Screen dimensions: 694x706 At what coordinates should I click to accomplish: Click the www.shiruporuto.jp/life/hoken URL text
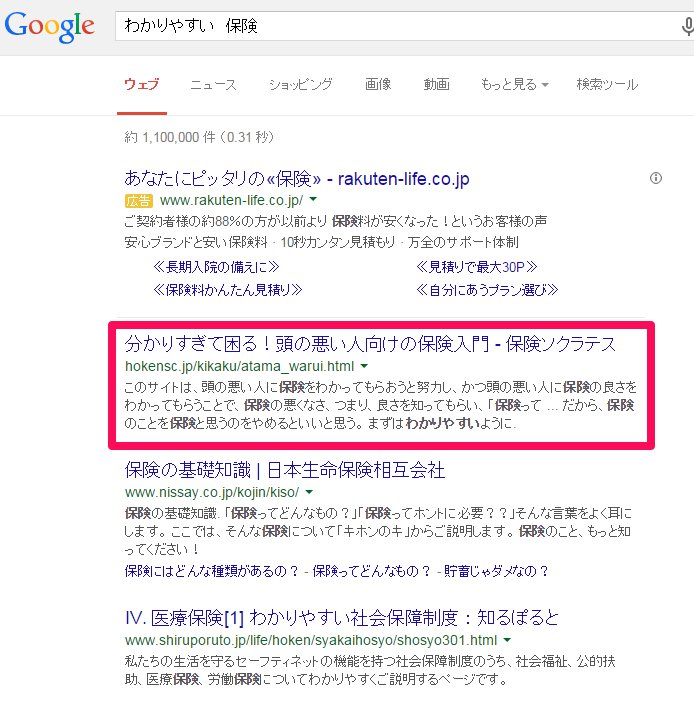point(311,640)
